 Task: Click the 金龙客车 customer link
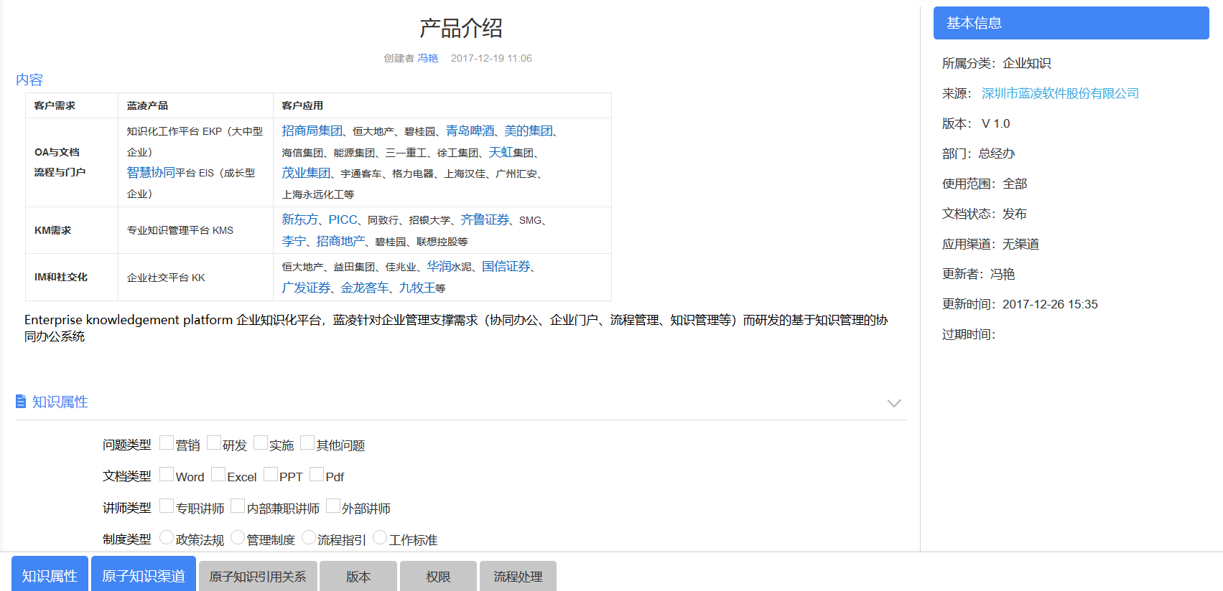point(365,288)
